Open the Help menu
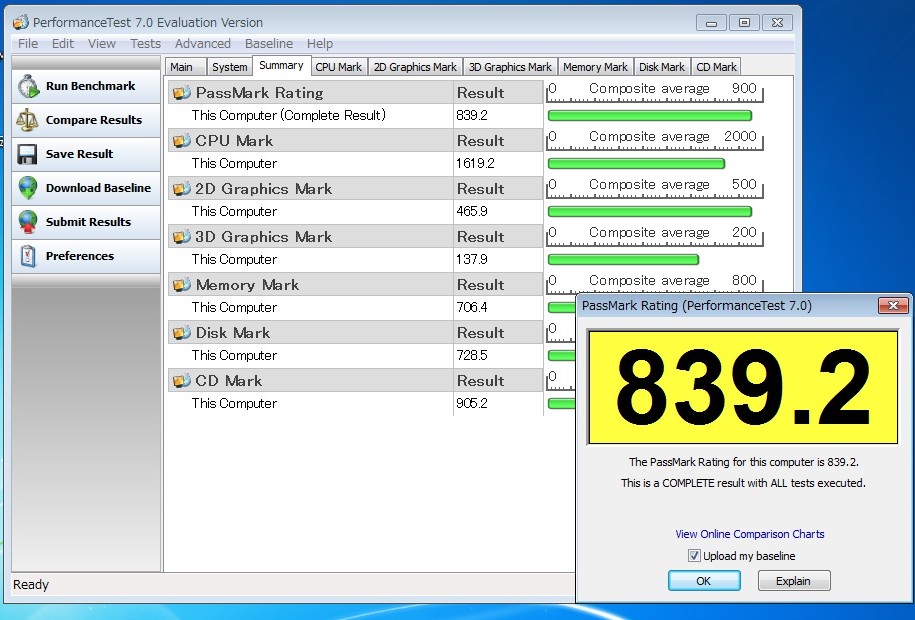Viewport: 915px width, 620px height. [x=320, y=44]
